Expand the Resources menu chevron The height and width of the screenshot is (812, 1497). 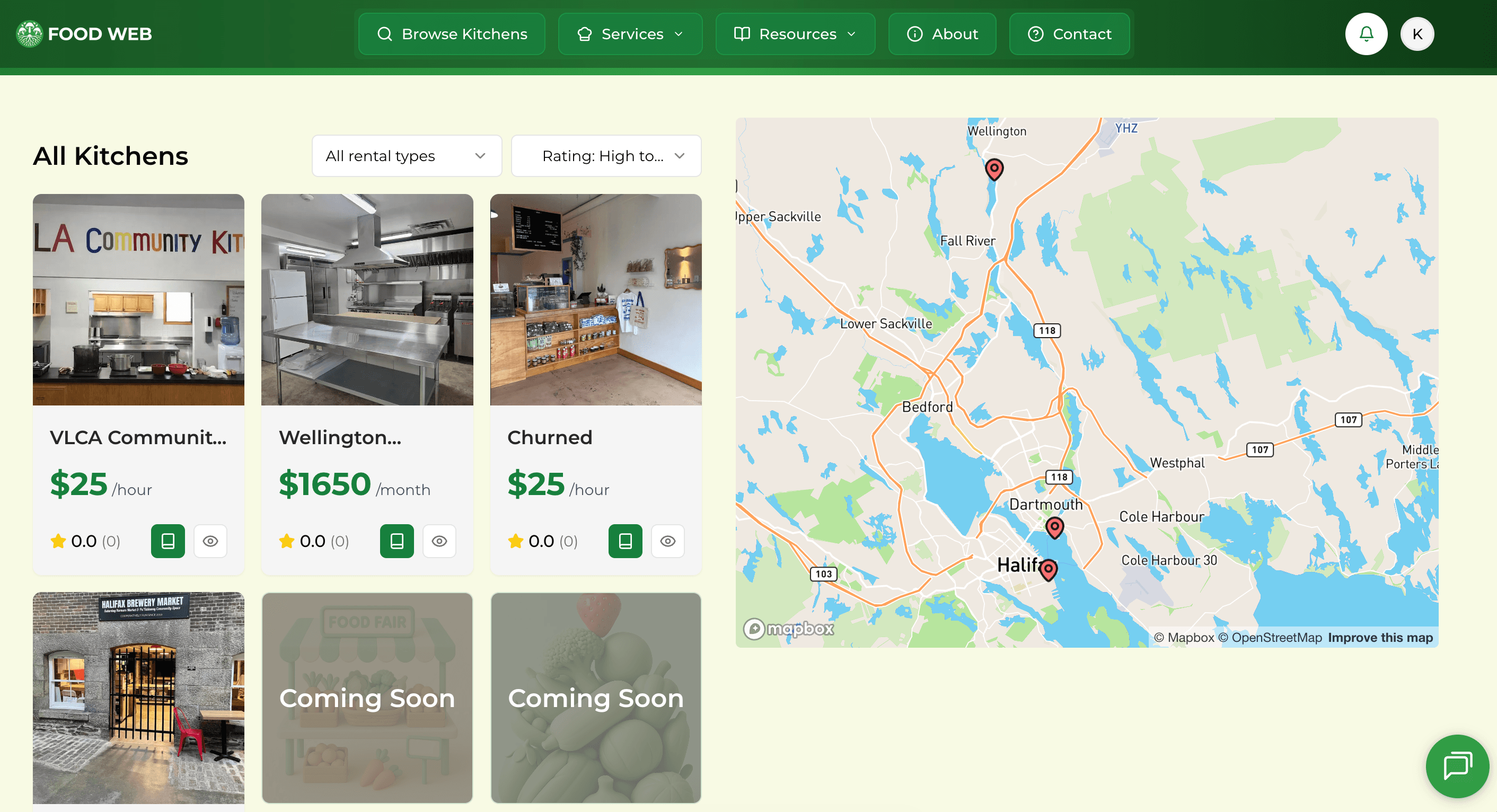851,34
